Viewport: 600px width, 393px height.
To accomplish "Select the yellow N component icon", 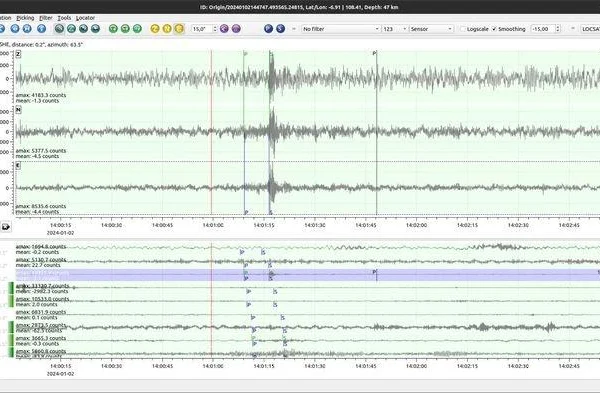I will 167,29.
